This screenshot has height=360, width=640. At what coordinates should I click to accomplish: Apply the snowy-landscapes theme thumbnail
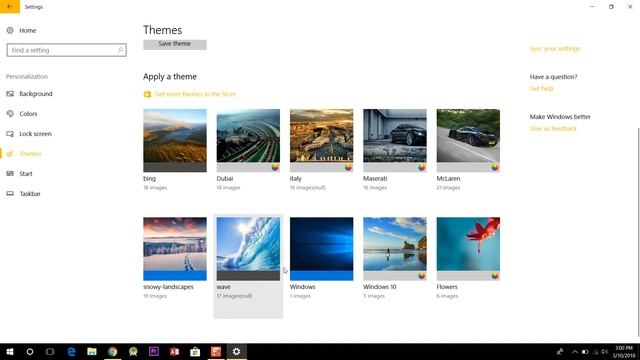175,249
